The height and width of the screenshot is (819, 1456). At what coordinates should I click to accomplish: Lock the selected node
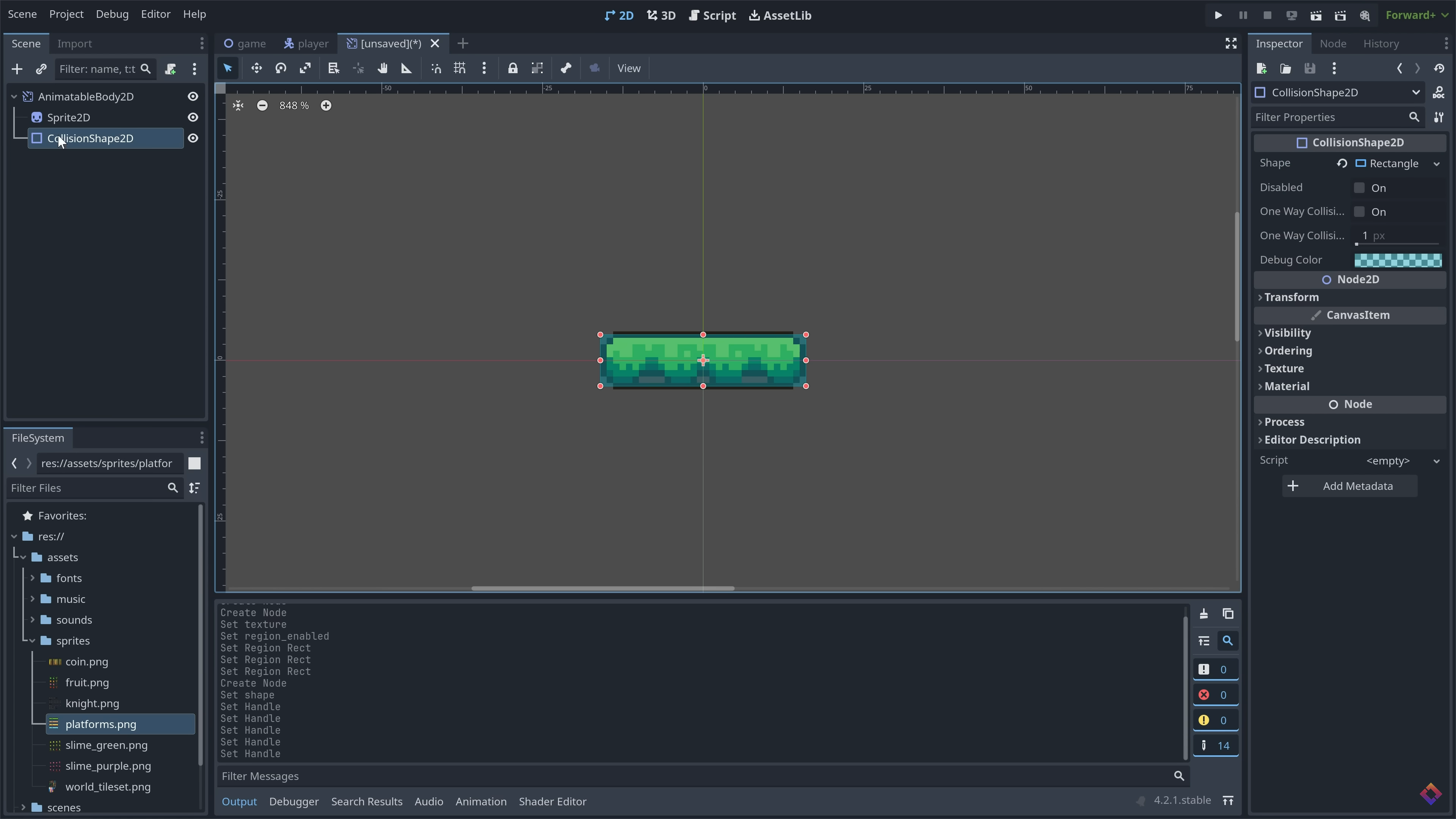tap(512, 68)
